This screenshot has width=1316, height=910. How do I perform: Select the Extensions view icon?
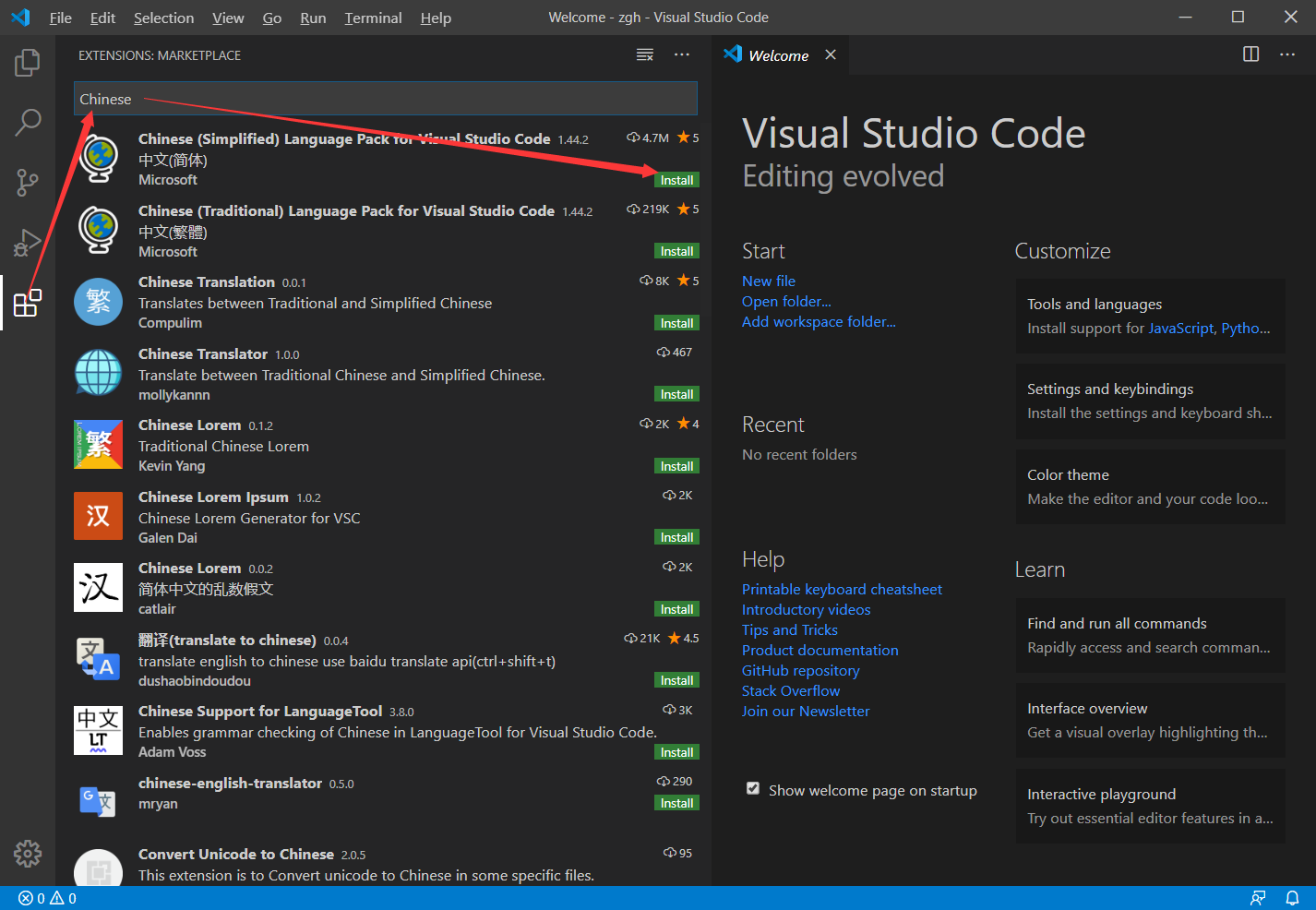coord(28,303)
